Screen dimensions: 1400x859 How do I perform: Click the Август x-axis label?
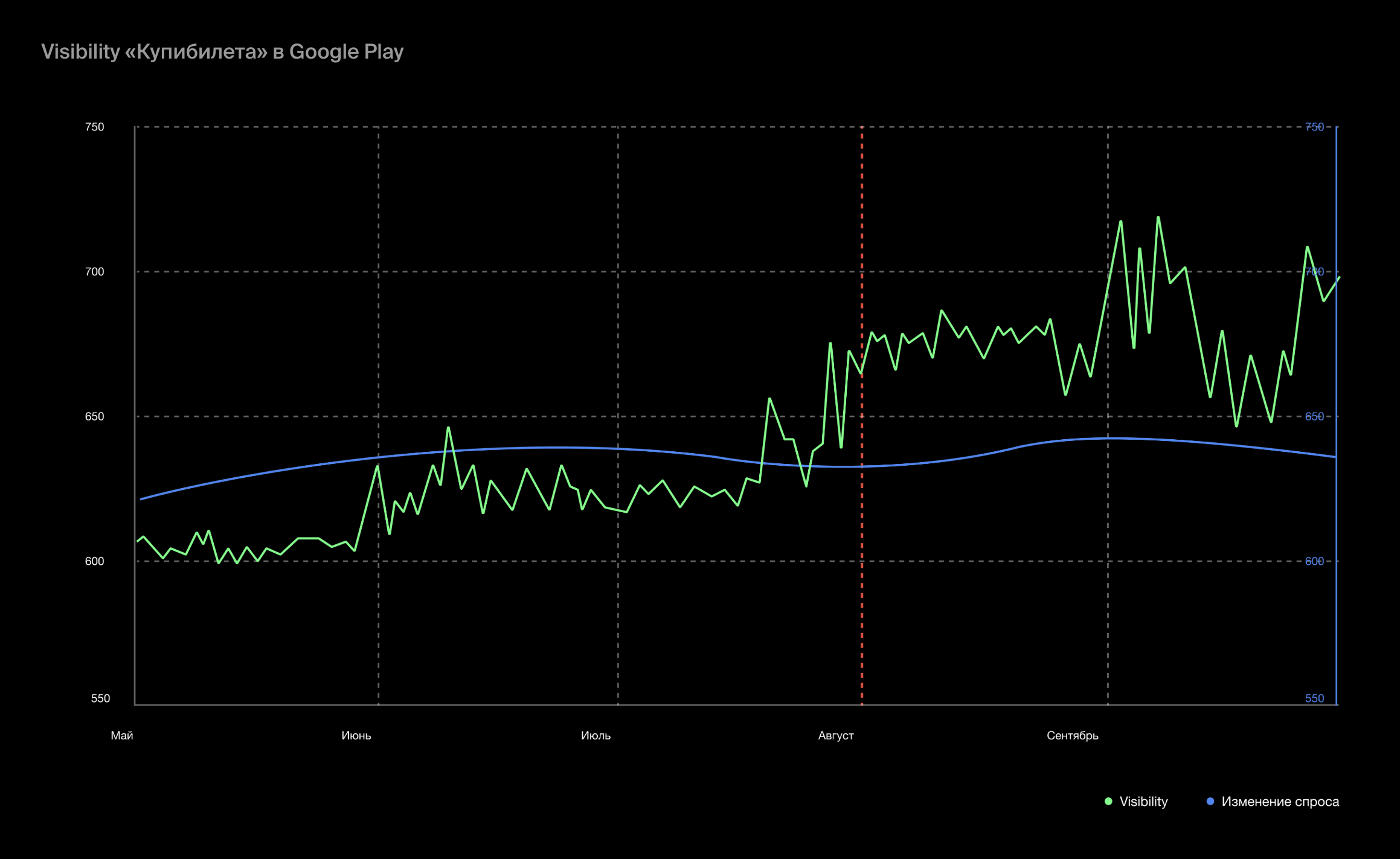coord(835,735)
